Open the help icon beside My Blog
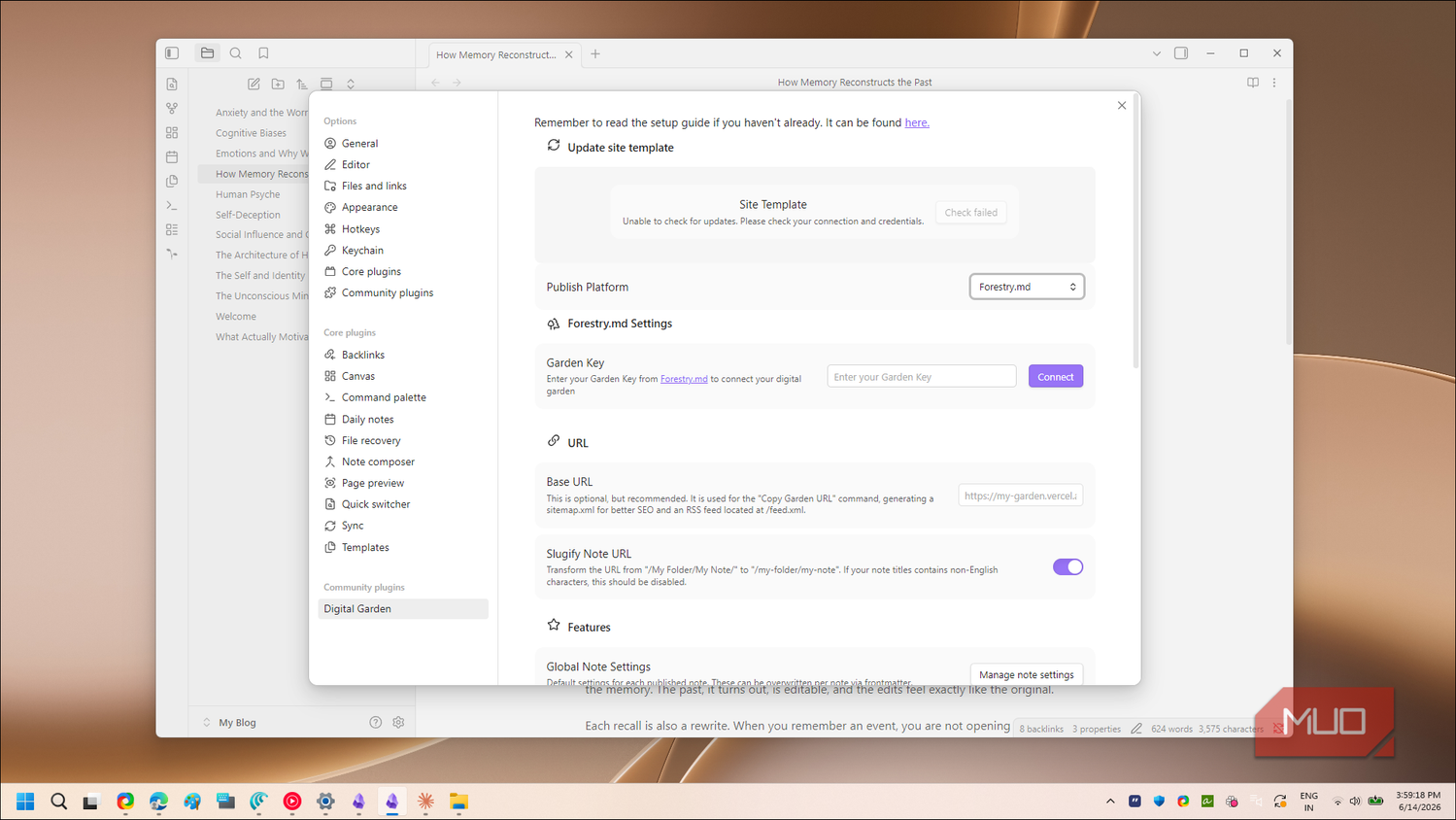The image size is (1456, 820). click(376, 723)
